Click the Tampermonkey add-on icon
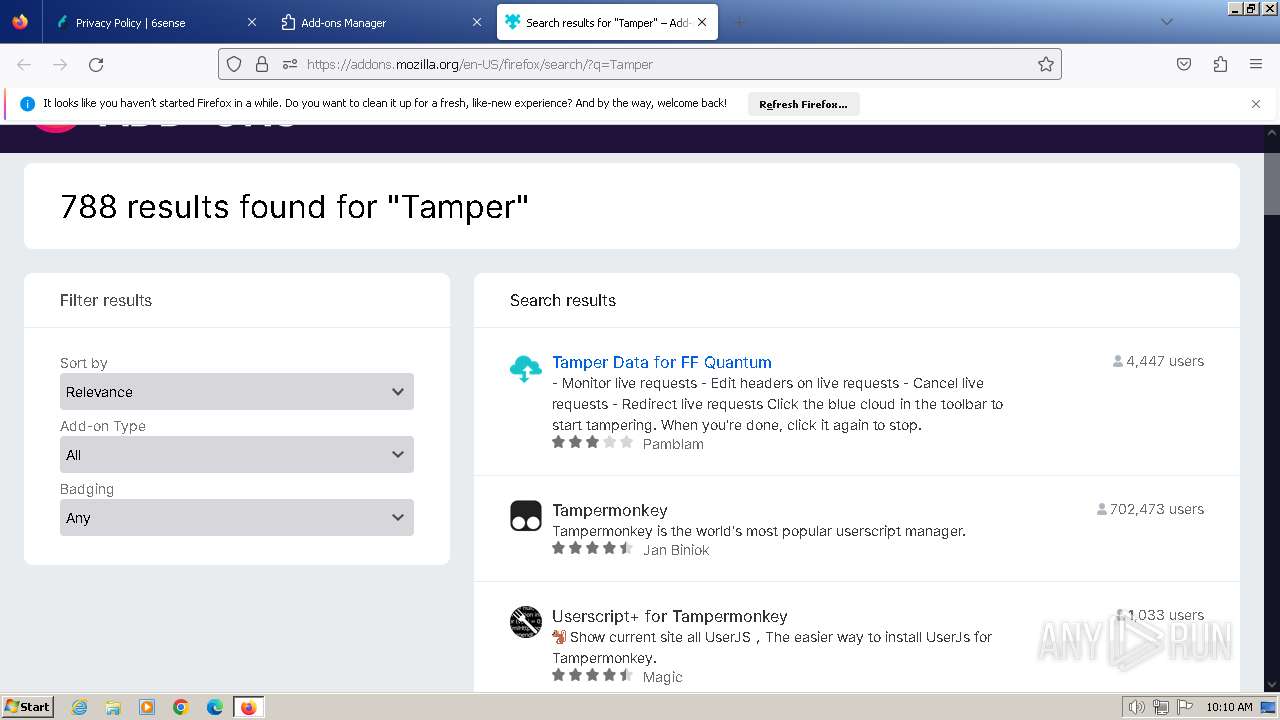The image size is (1280, 720). (526, 516)
